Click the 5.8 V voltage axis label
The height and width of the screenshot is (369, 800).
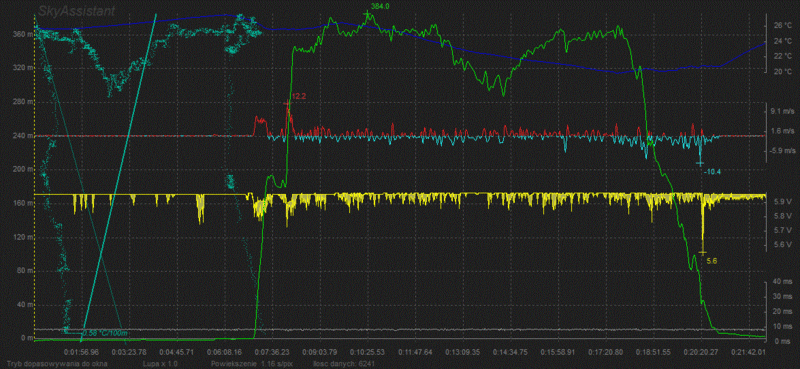click(x=782, y=216)
